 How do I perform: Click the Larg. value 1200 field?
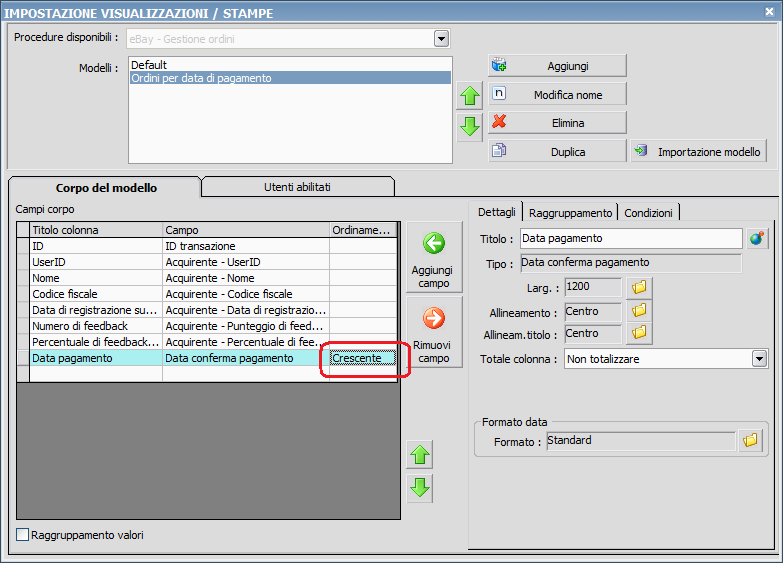593,287
